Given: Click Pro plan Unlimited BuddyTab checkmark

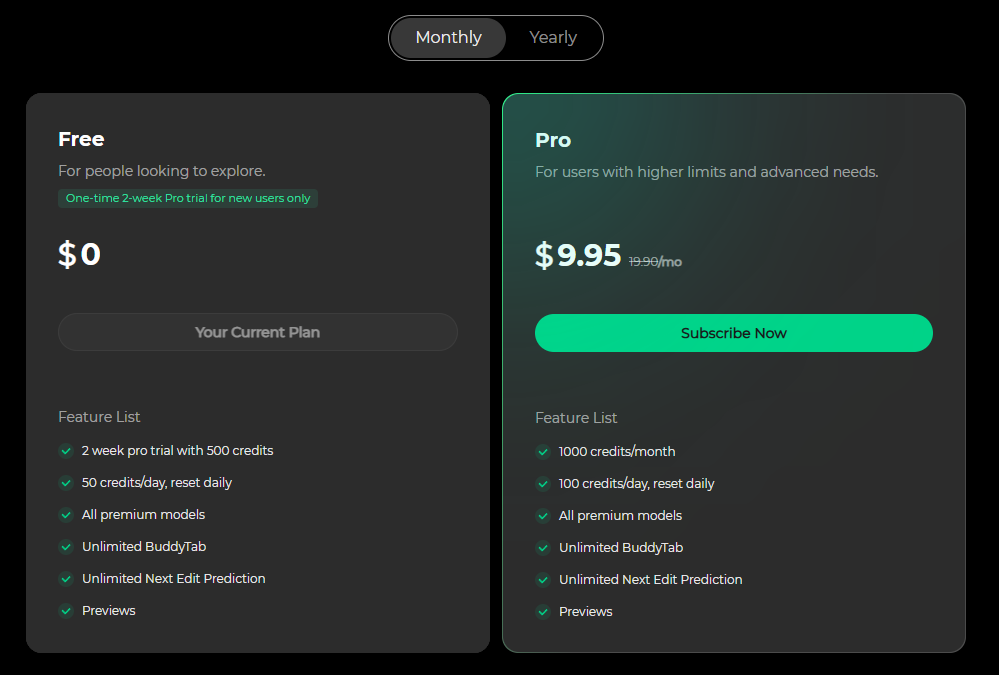Looking at the screenshot, I should pos(543,548).
